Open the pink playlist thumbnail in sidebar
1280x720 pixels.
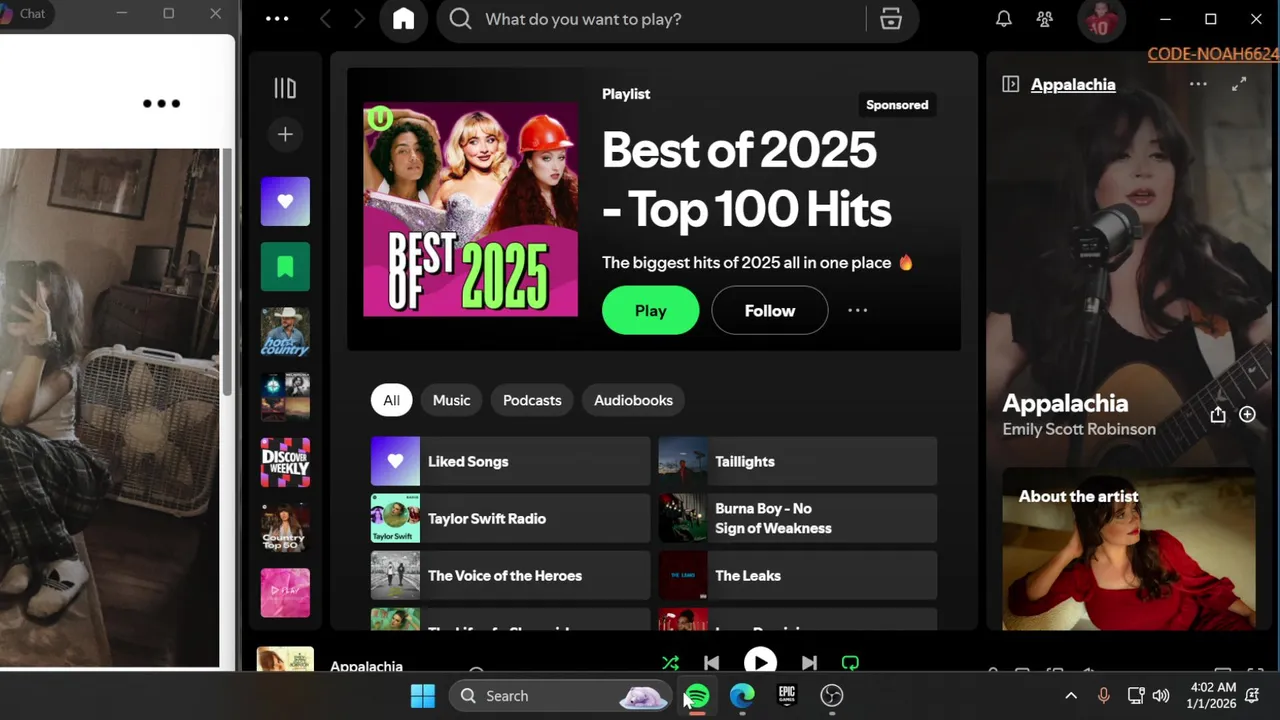pyautogui.click(x=285, y=592)
